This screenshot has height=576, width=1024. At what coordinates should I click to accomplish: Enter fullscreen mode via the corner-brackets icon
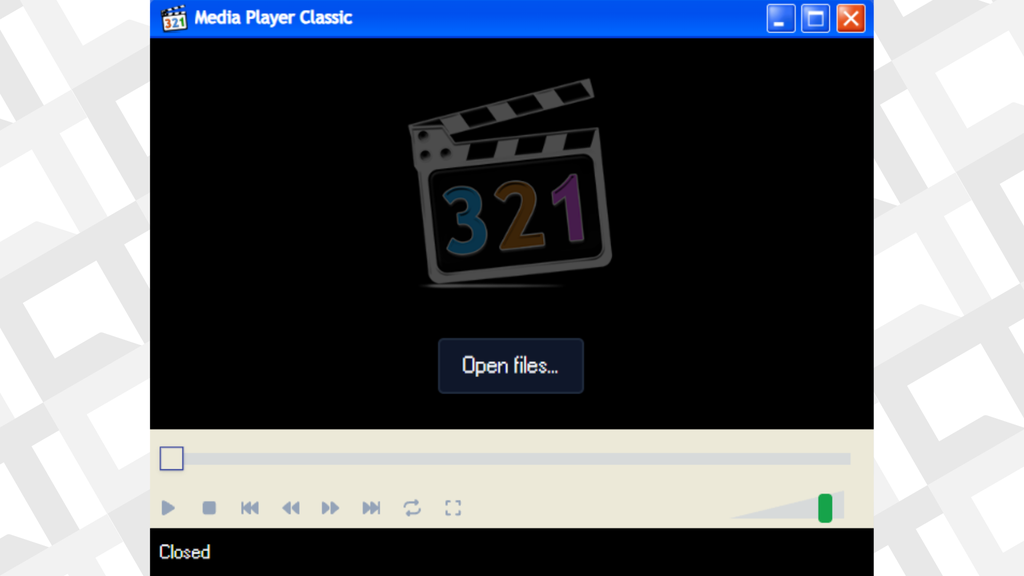(x=453, y=507)
